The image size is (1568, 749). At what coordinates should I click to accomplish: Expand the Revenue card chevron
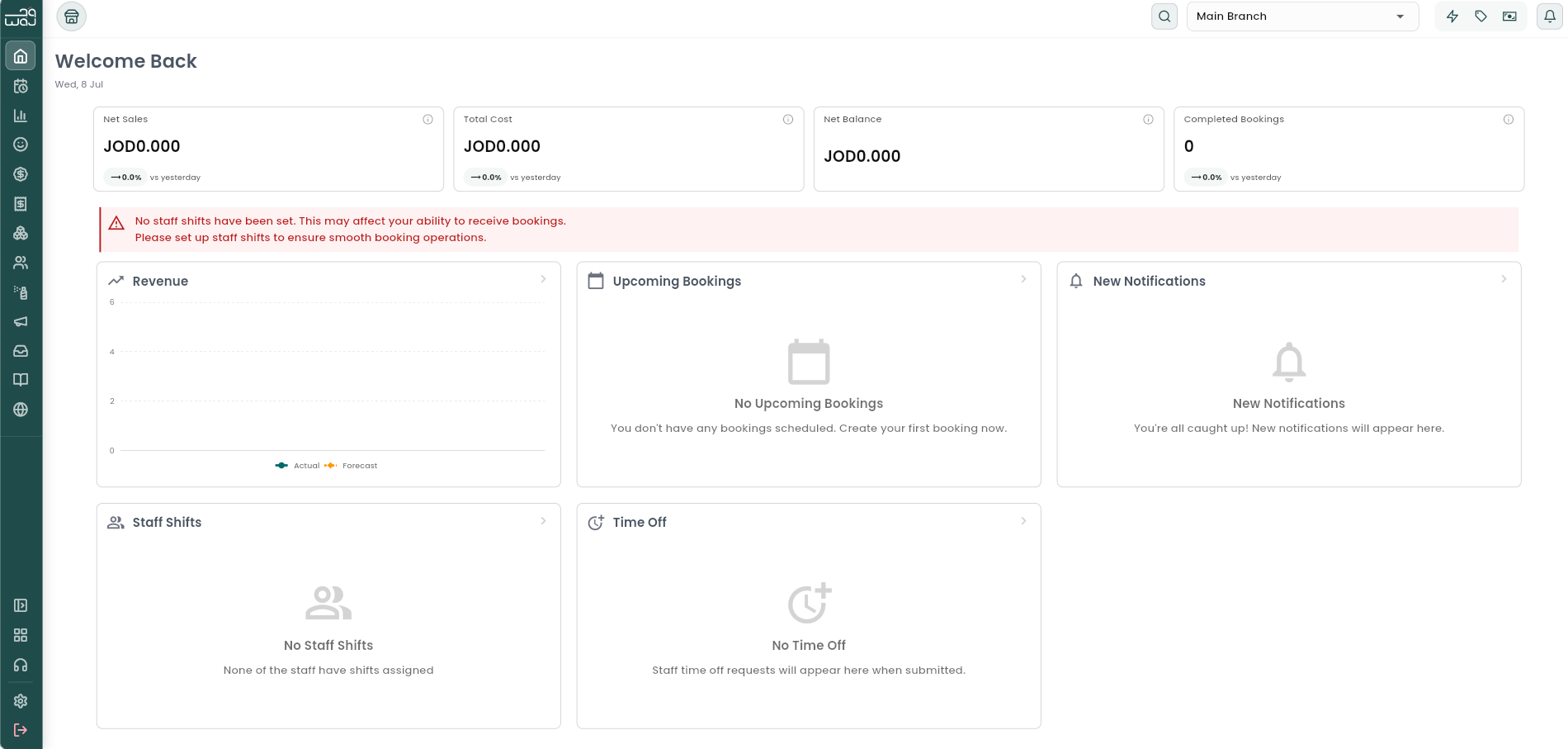pyautogui.click(x=543, y=279)
